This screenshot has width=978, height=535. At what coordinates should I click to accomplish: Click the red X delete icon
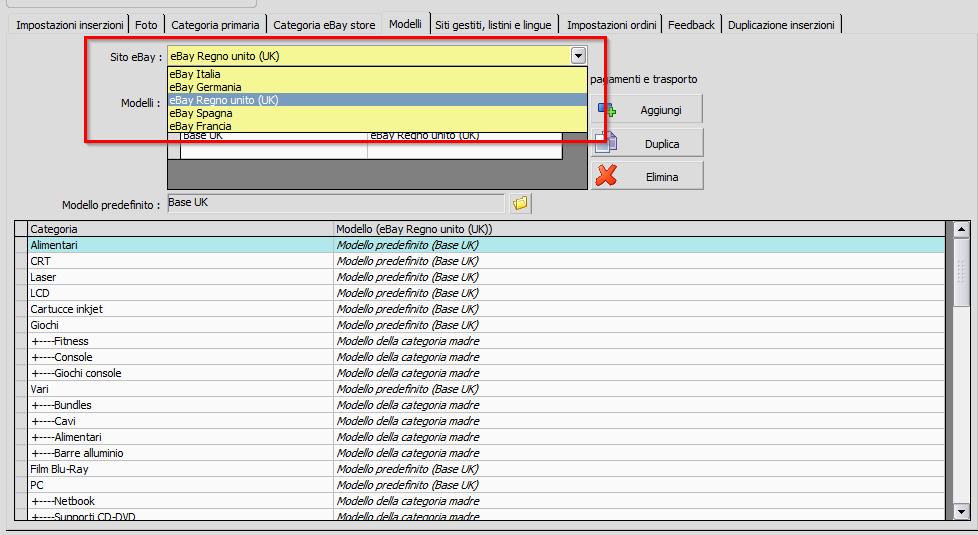pyautogui.click(x=606, y=176)
